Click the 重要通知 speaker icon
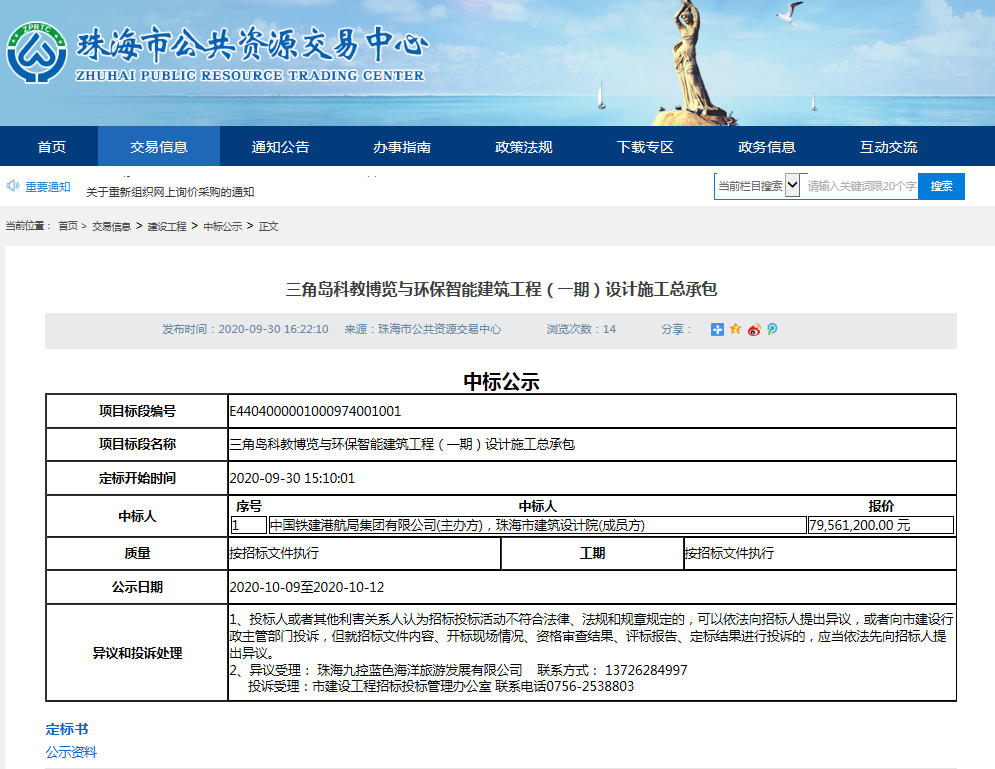Image resolution: width=995 pixels, height=769 pixels. (13, 186)
